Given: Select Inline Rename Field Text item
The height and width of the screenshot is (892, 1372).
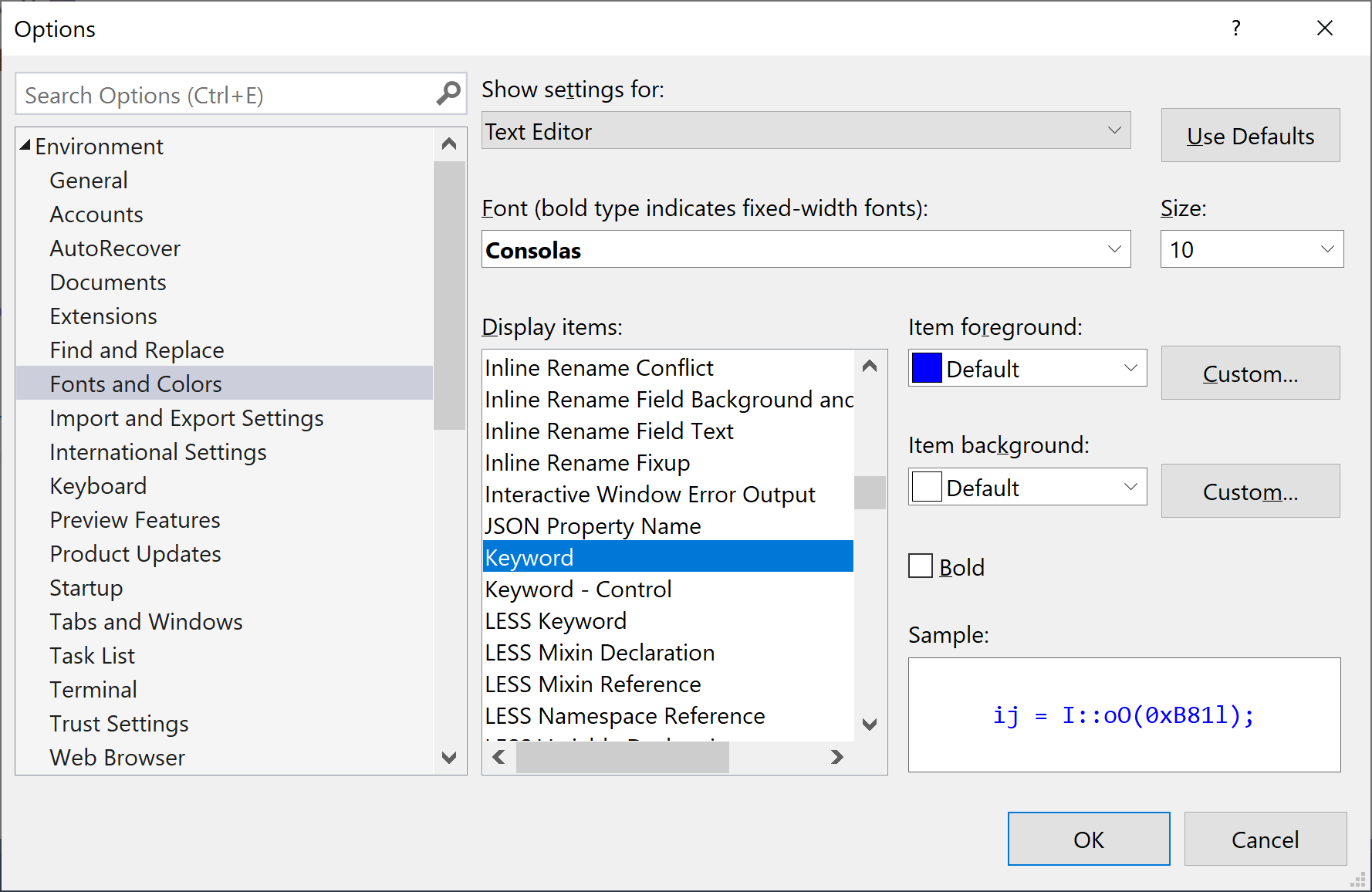Looking at the screenshot, I should pyautogui.click(x=668, y=431).
